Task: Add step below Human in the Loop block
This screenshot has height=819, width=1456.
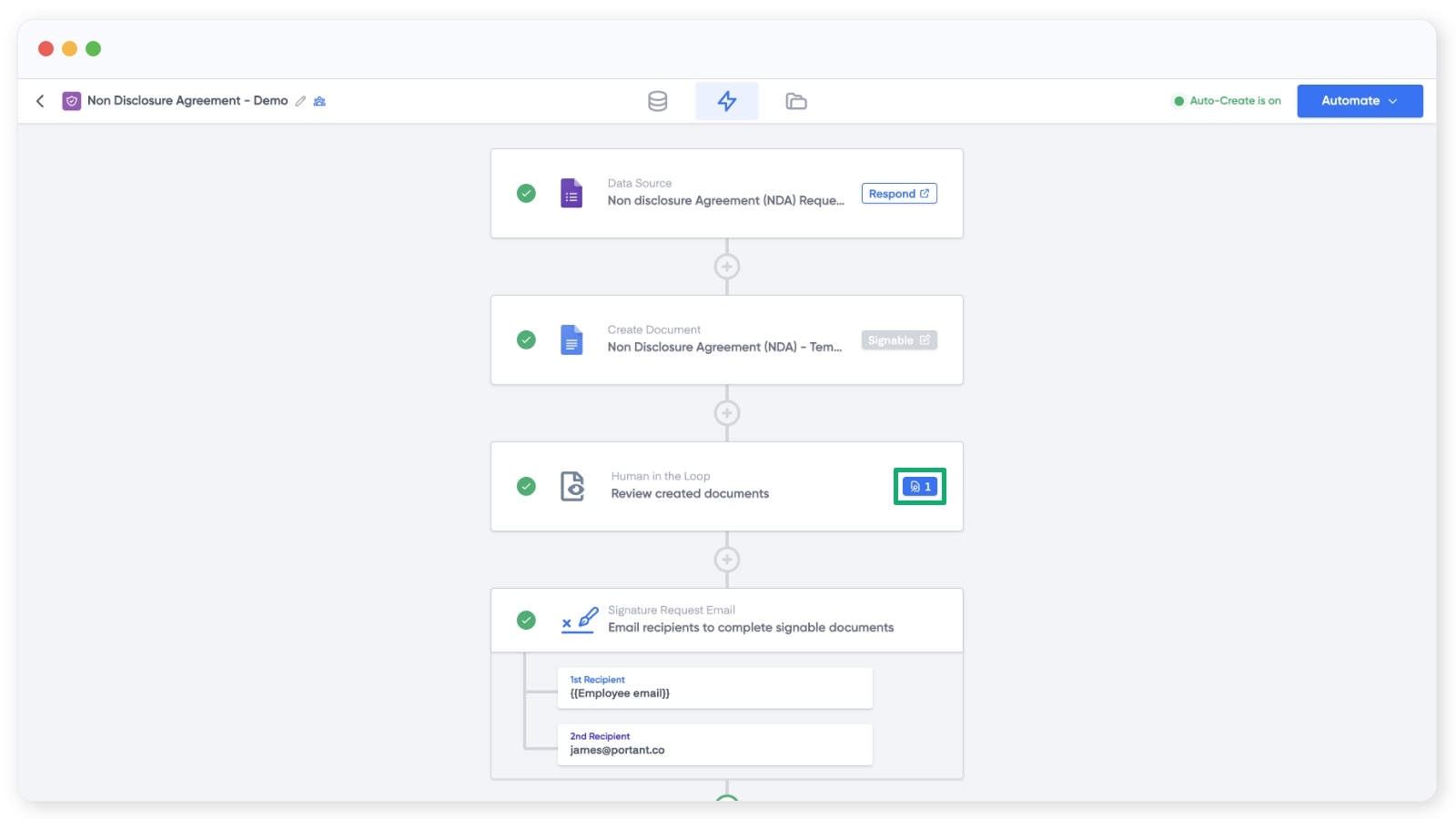Action: pyautogui.click(x=726, y=560)
